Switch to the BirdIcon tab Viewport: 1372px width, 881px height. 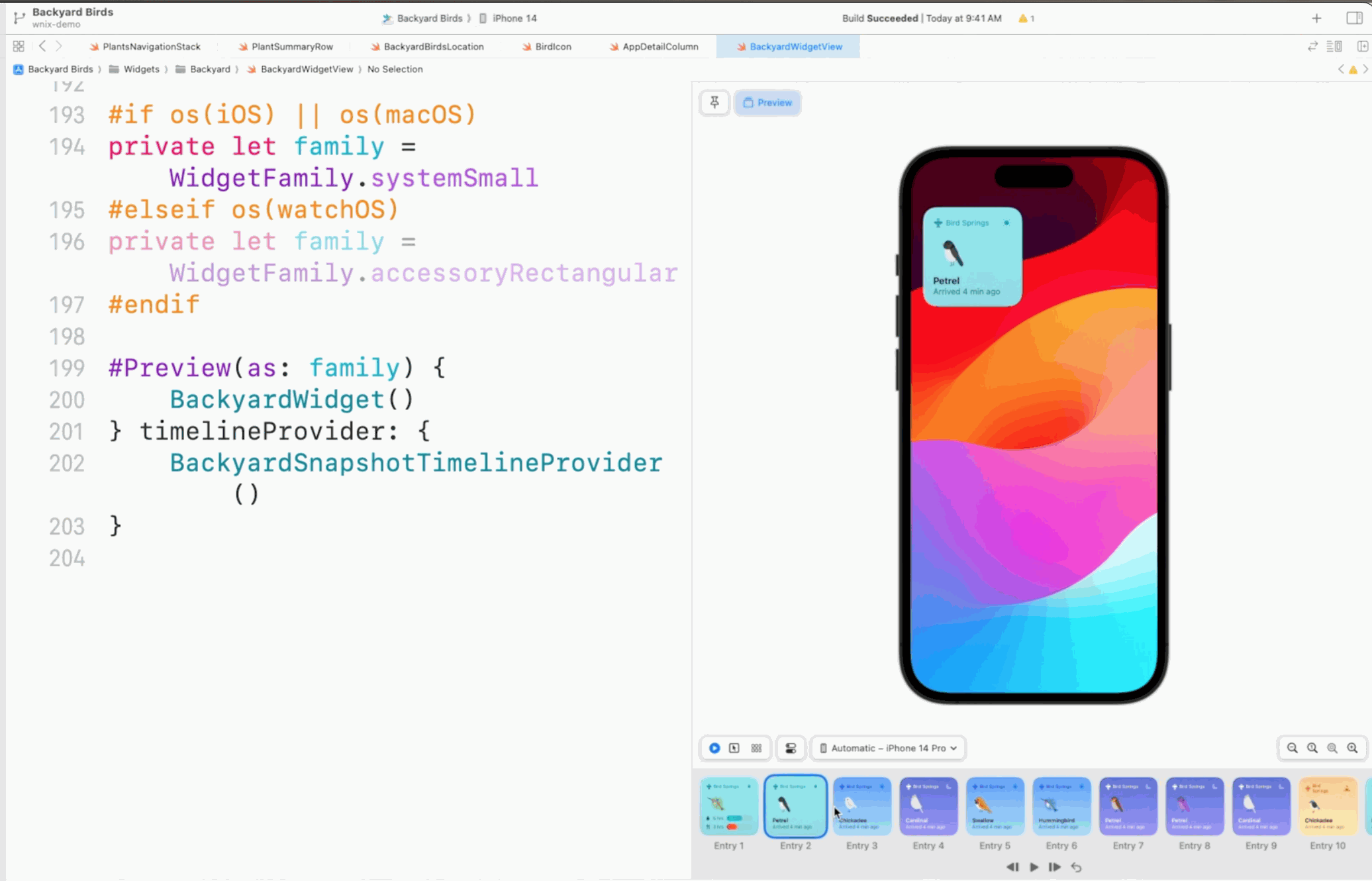552,46
